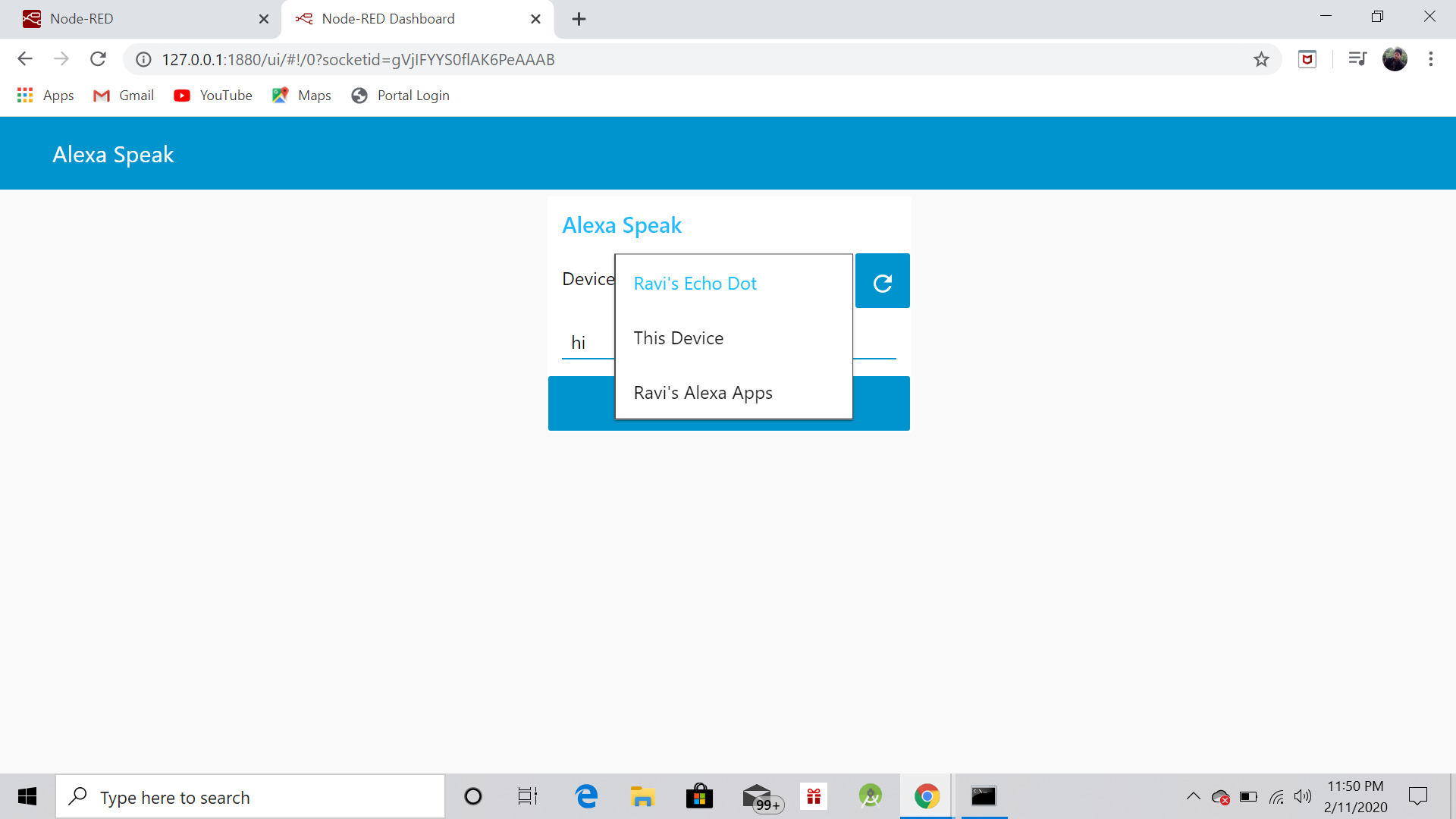Reload the Node-RED Dashboard page
Viewport: 1456px width, 819px height.
pos(98,58)
